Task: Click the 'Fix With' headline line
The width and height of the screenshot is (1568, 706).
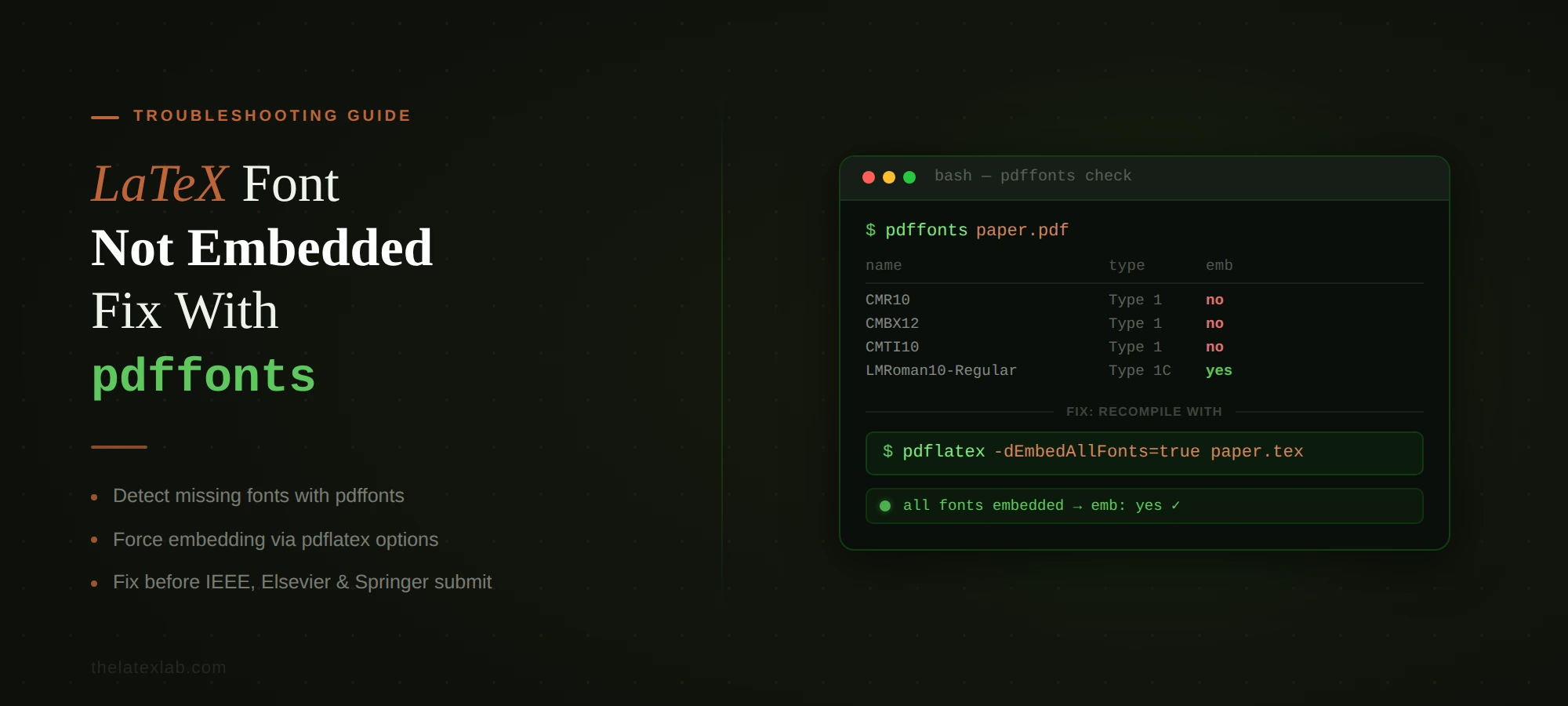Action: click(x=185, y=311)
